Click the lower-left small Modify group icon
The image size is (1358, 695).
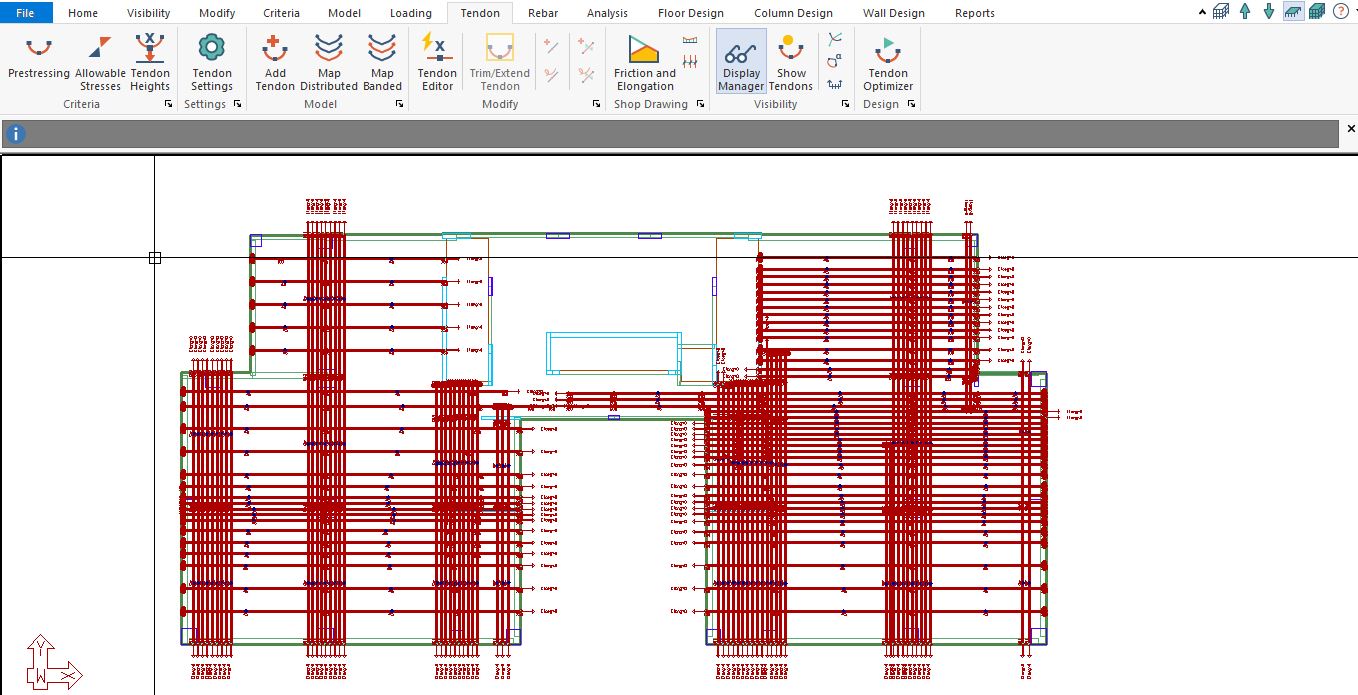pos(551,75)
